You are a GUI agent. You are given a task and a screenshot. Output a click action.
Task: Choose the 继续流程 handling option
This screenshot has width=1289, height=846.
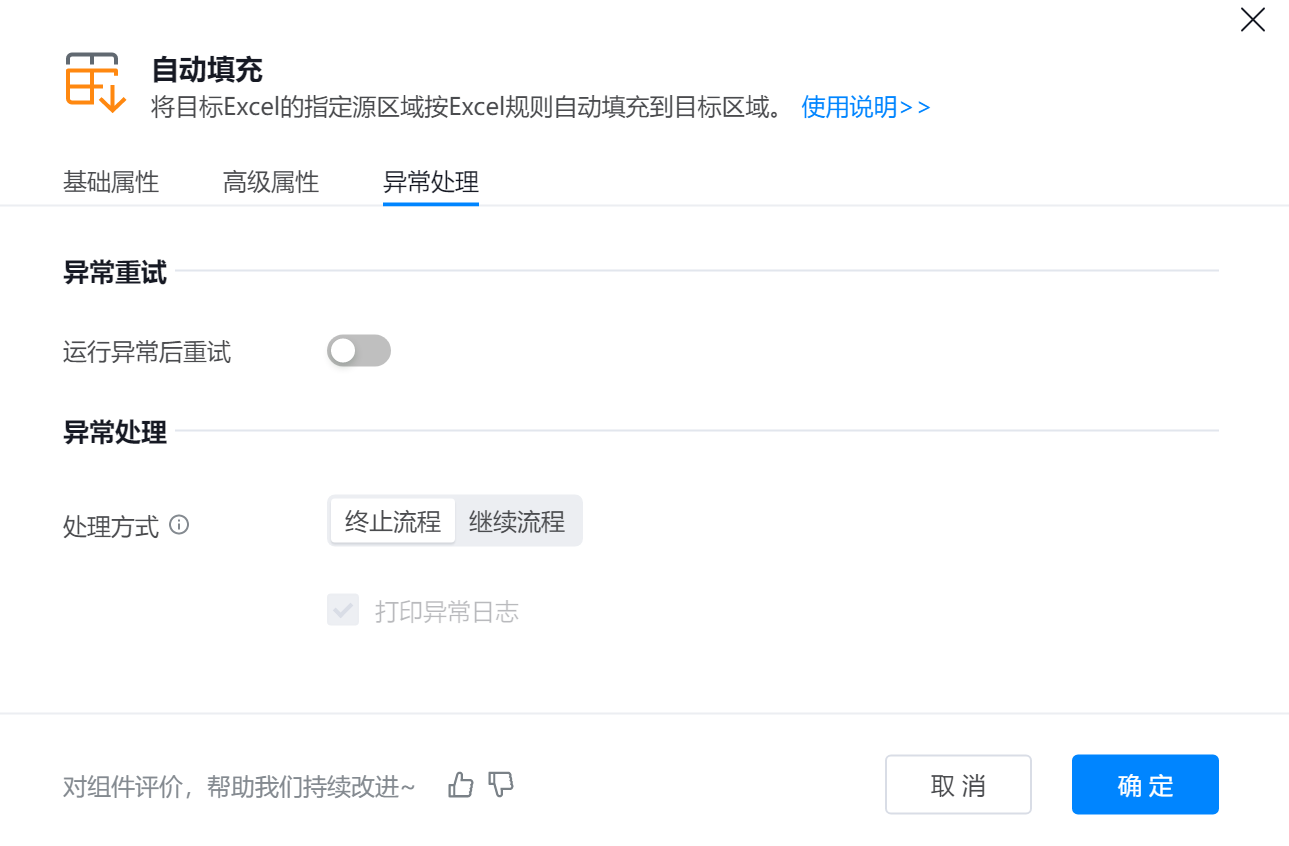[517, 521]
